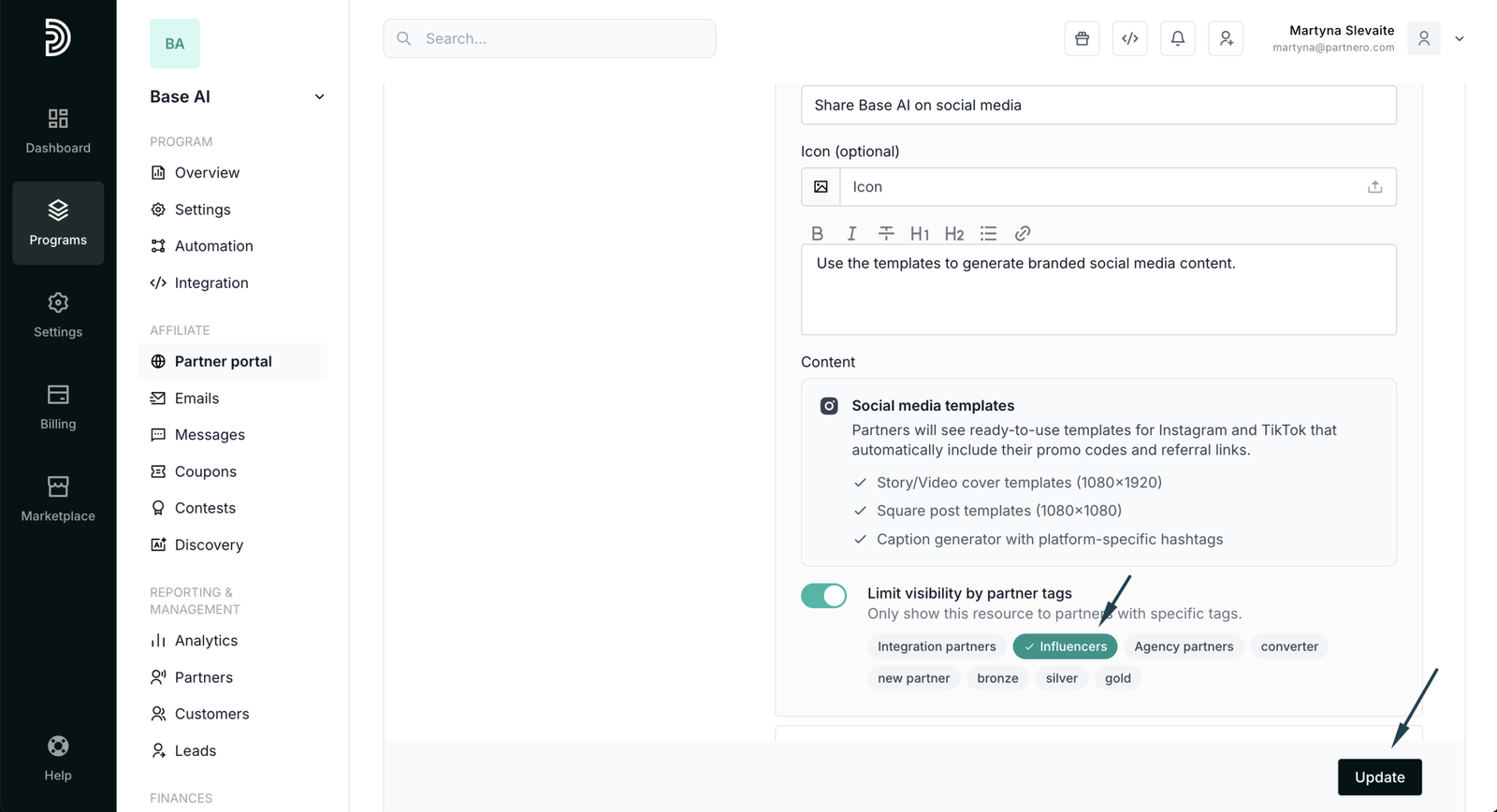Apply H1 heading style in editor

[x=919, y=234]
